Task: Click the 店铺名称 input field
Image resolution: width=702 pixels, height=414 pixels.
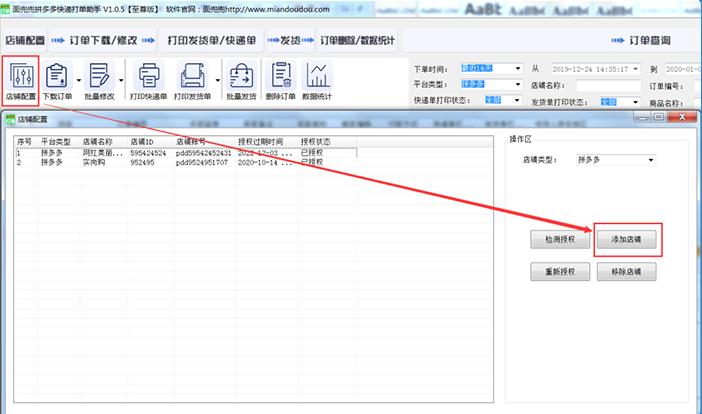Action: (x=608, y=85)
